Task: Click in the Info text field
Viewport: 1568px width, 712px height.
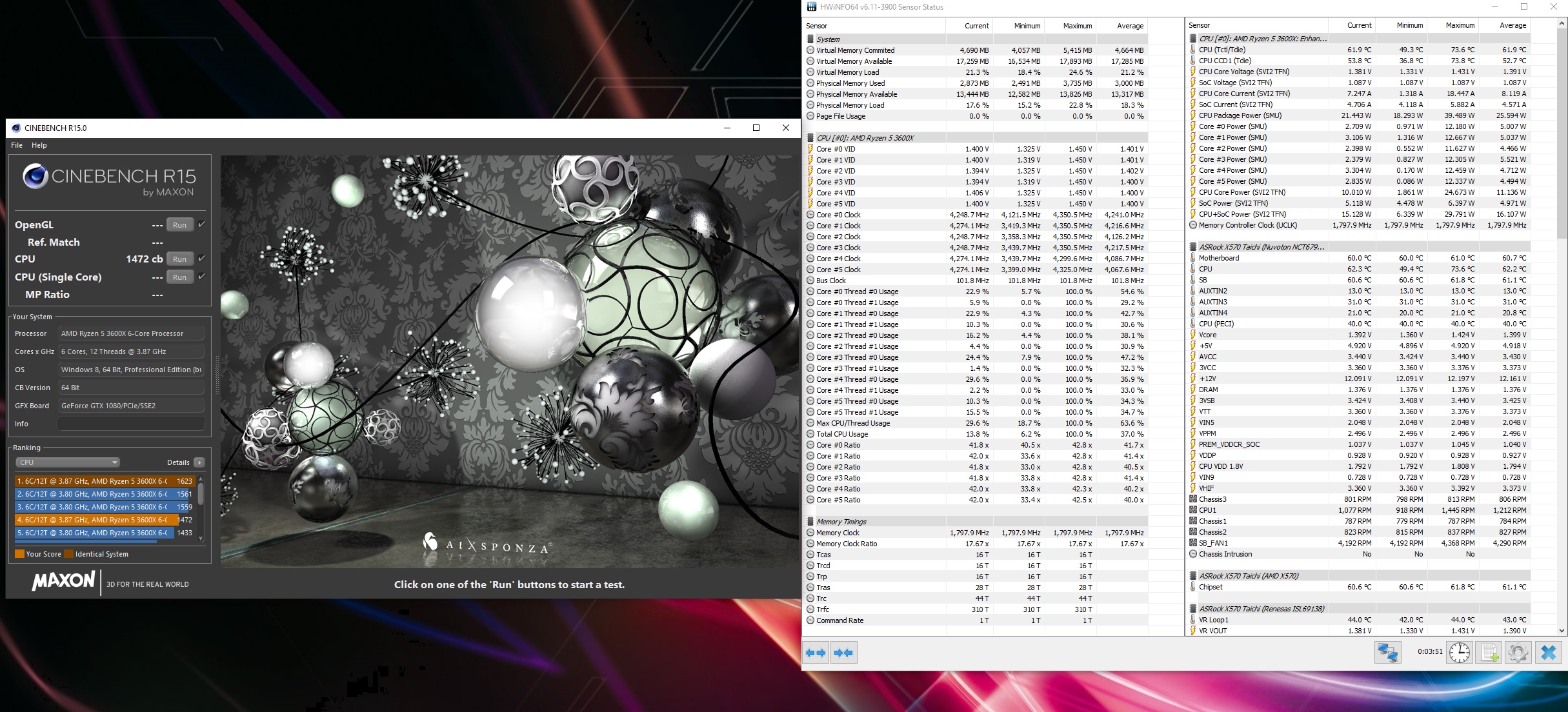Action: [x=131, y=424]
